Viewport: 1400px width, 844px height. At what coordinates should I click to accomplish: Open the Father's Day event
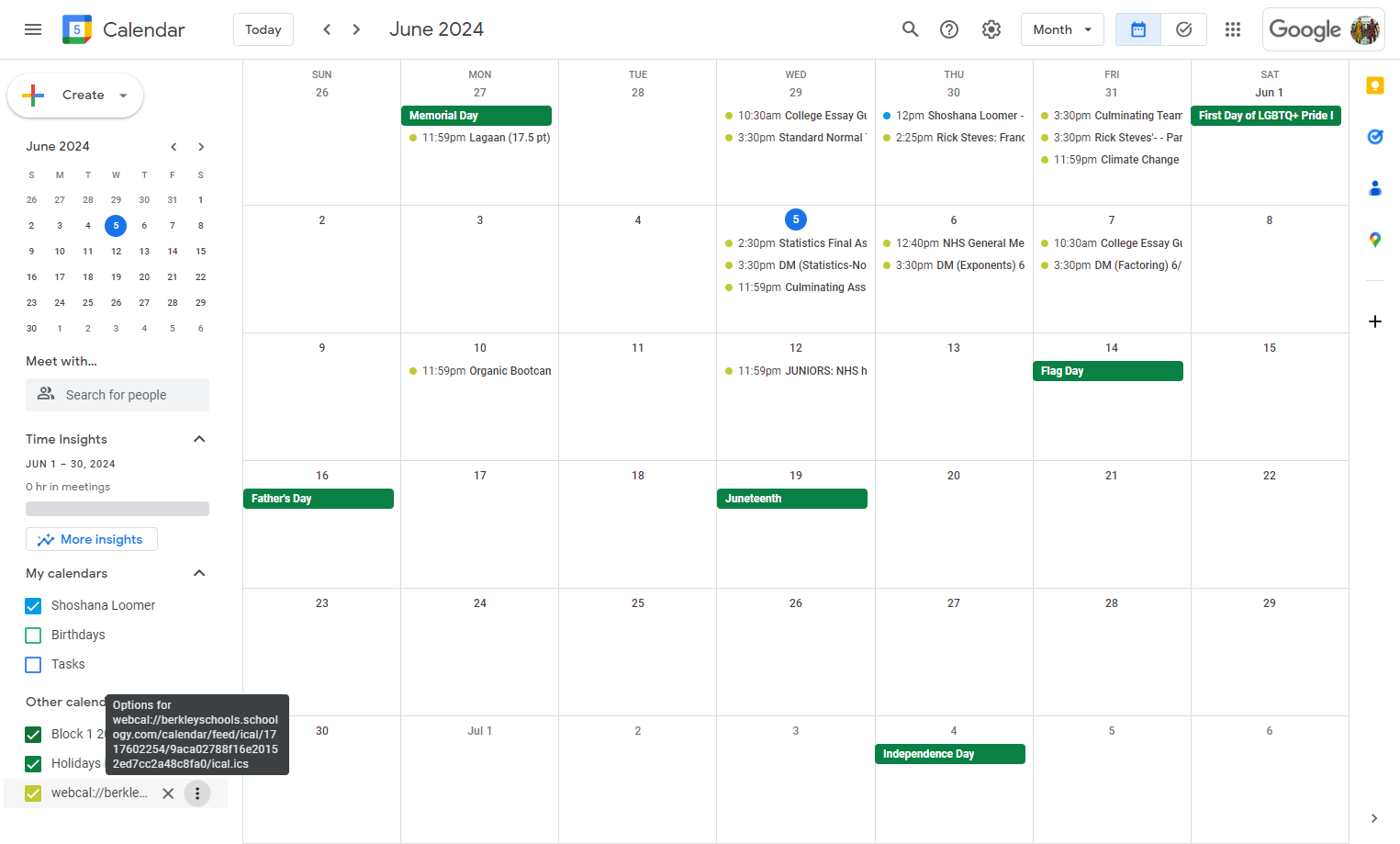319,499
